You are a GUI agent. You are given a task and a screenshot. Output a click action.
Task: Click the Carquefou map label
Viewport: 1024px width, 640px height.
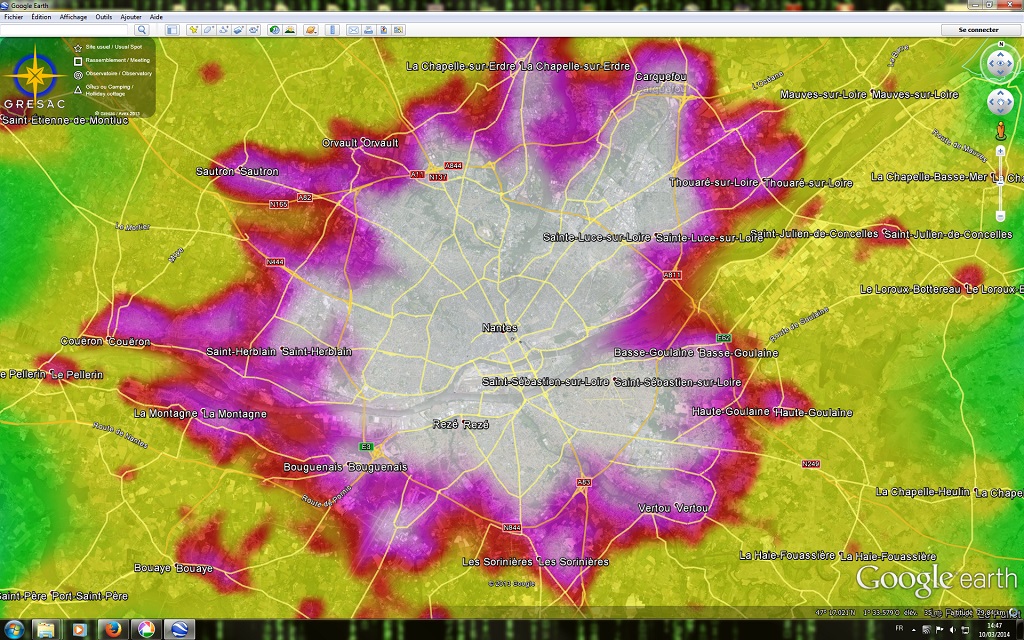point(661,76)
